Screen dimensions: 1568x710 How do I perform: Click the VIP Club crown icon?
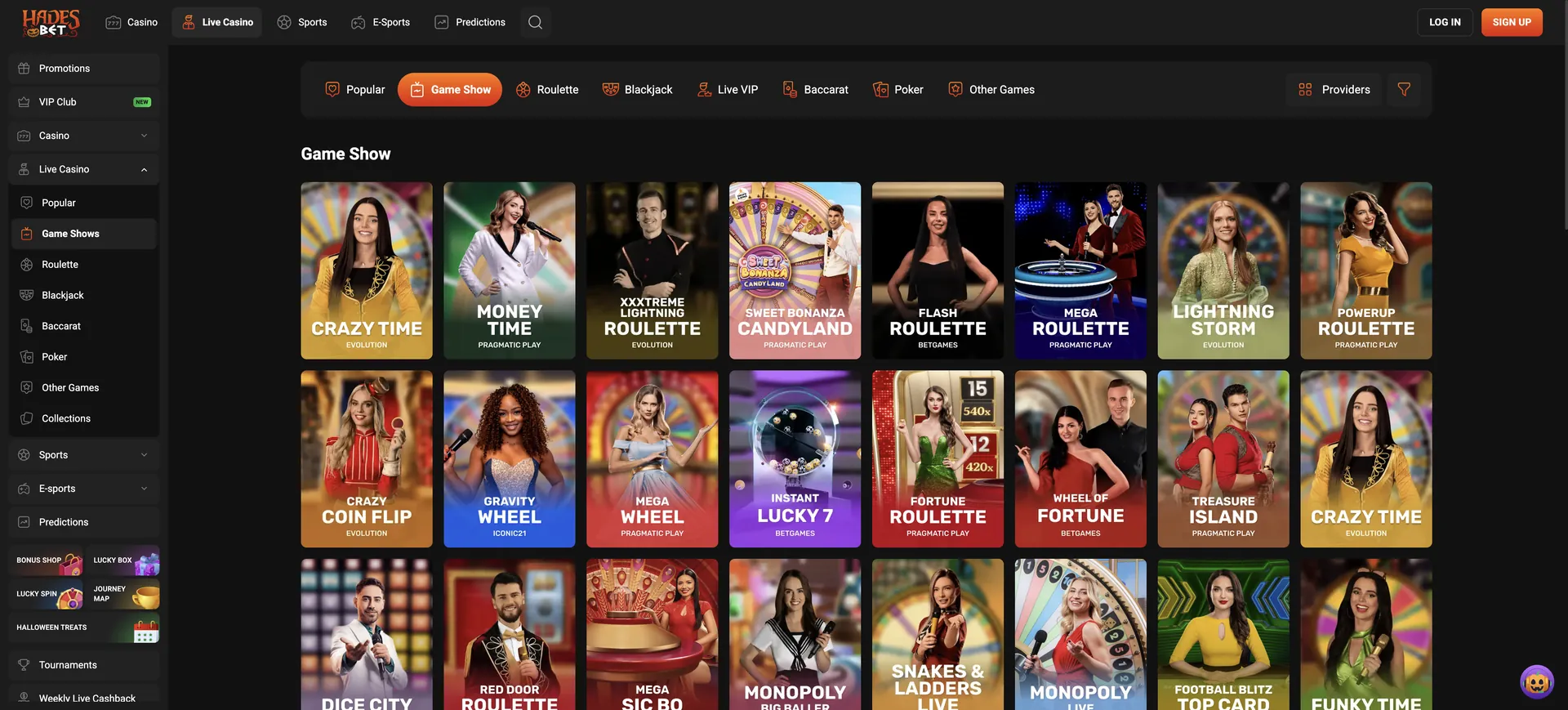pyautogui.click(x=24, y=102)
